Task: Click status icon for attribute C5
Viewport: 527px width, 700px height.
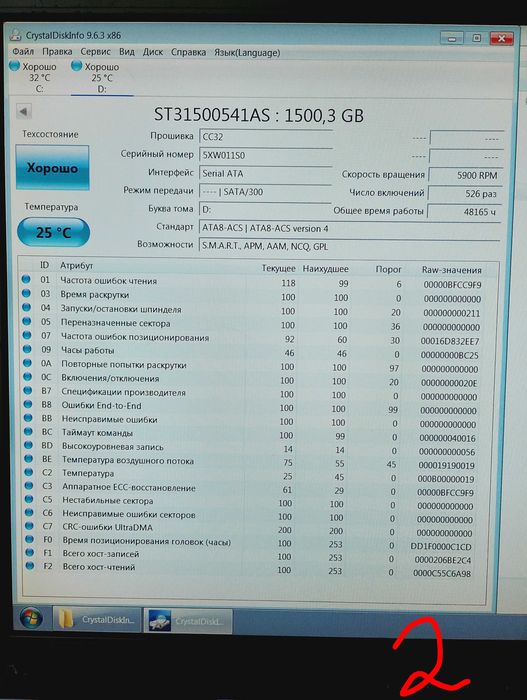Action: point(29,499)
